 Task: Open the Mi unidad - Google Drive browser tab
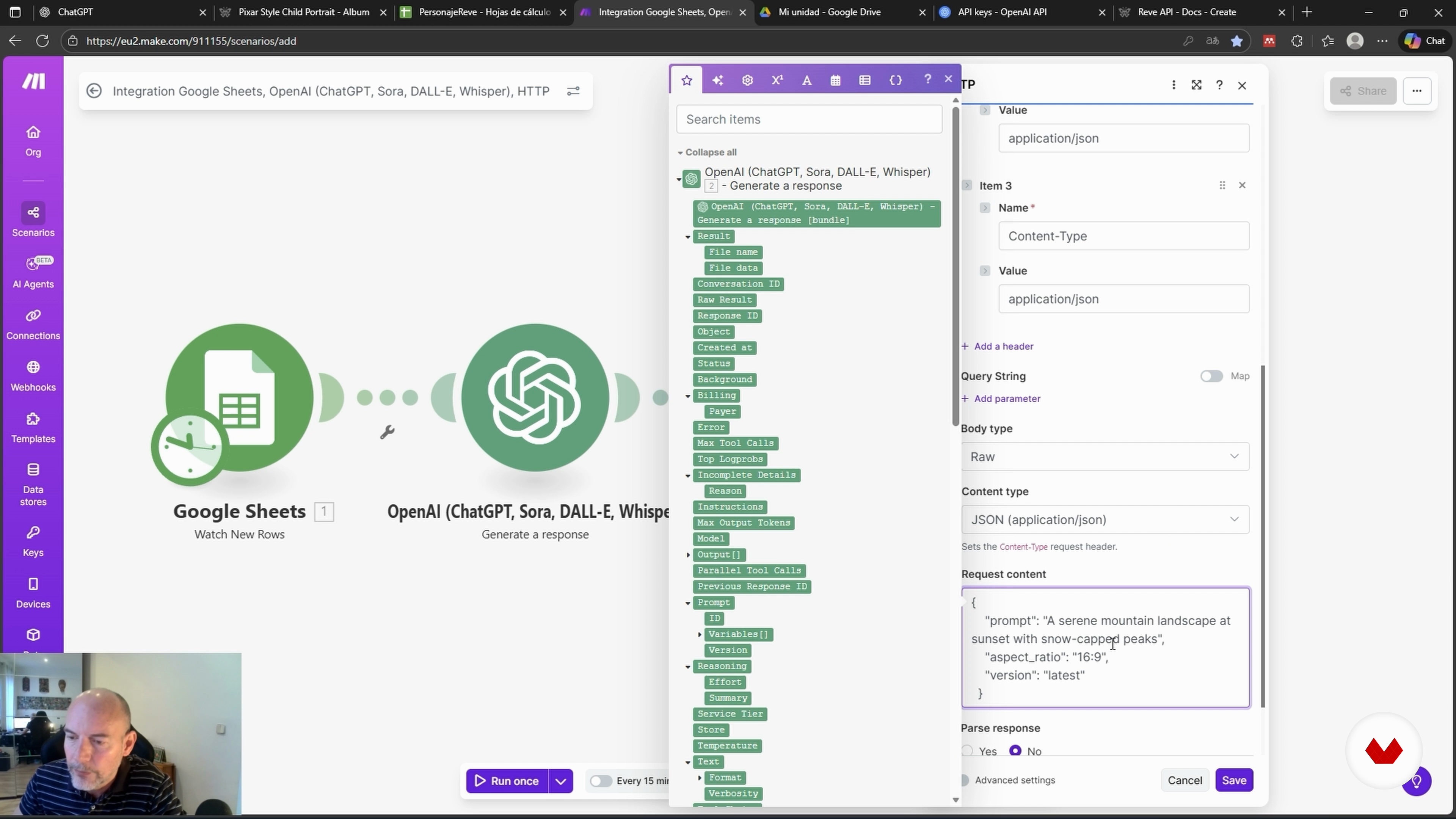point(843,12)
